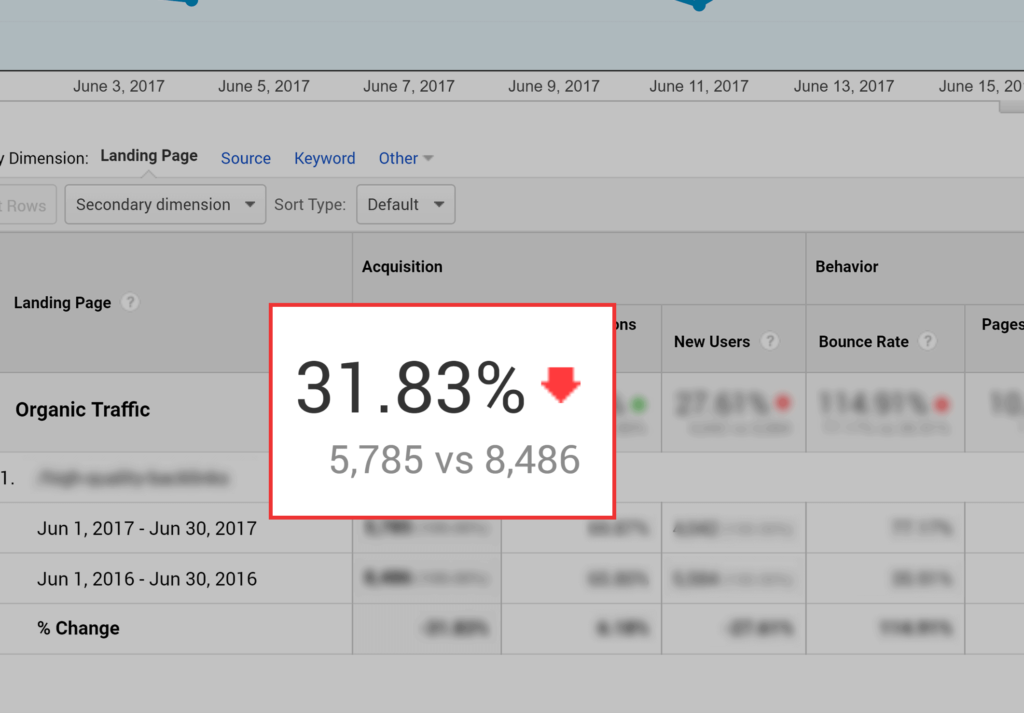Click the Organic Traffic row label
Screen dimensions: 1024x713
tap(82, 409)
